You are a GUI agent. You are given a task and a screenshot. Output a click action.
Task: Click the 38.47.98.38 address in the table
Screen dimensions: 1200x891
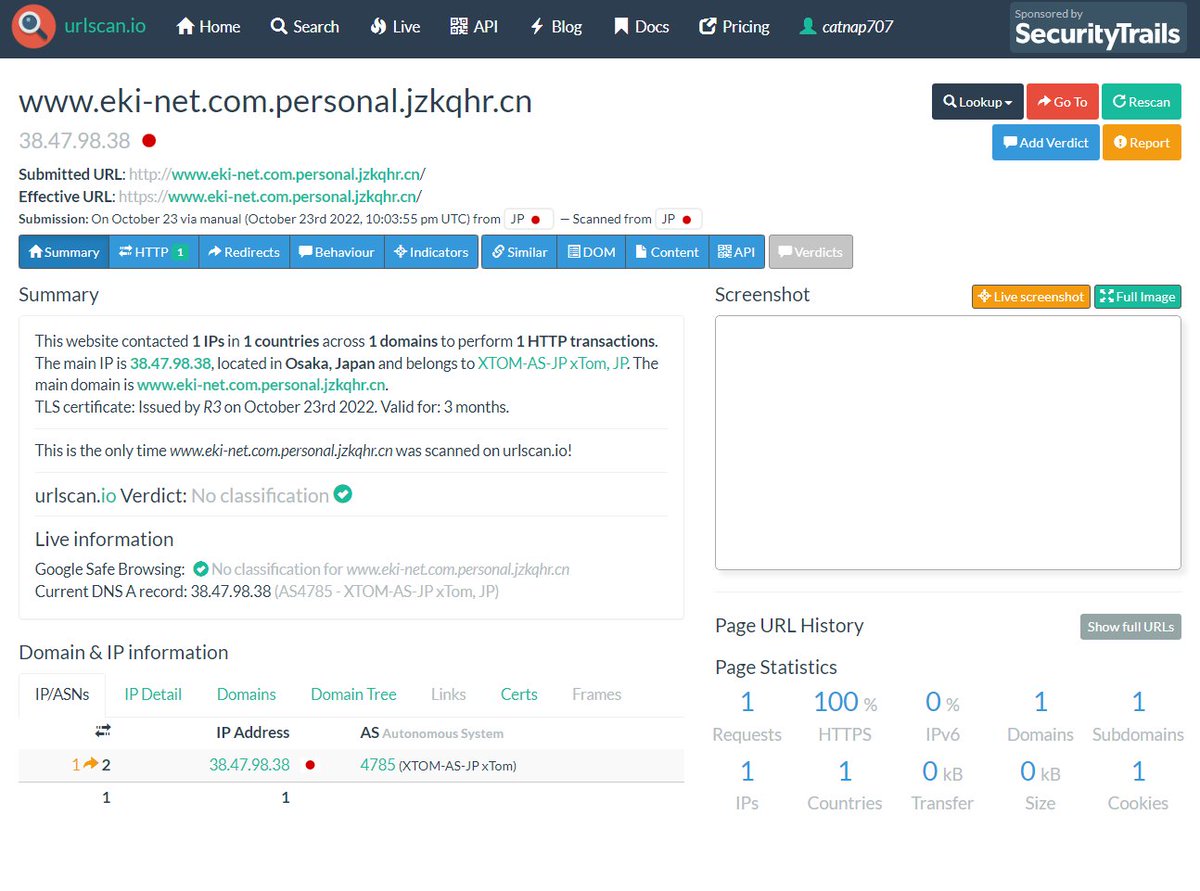click(249, 765)
